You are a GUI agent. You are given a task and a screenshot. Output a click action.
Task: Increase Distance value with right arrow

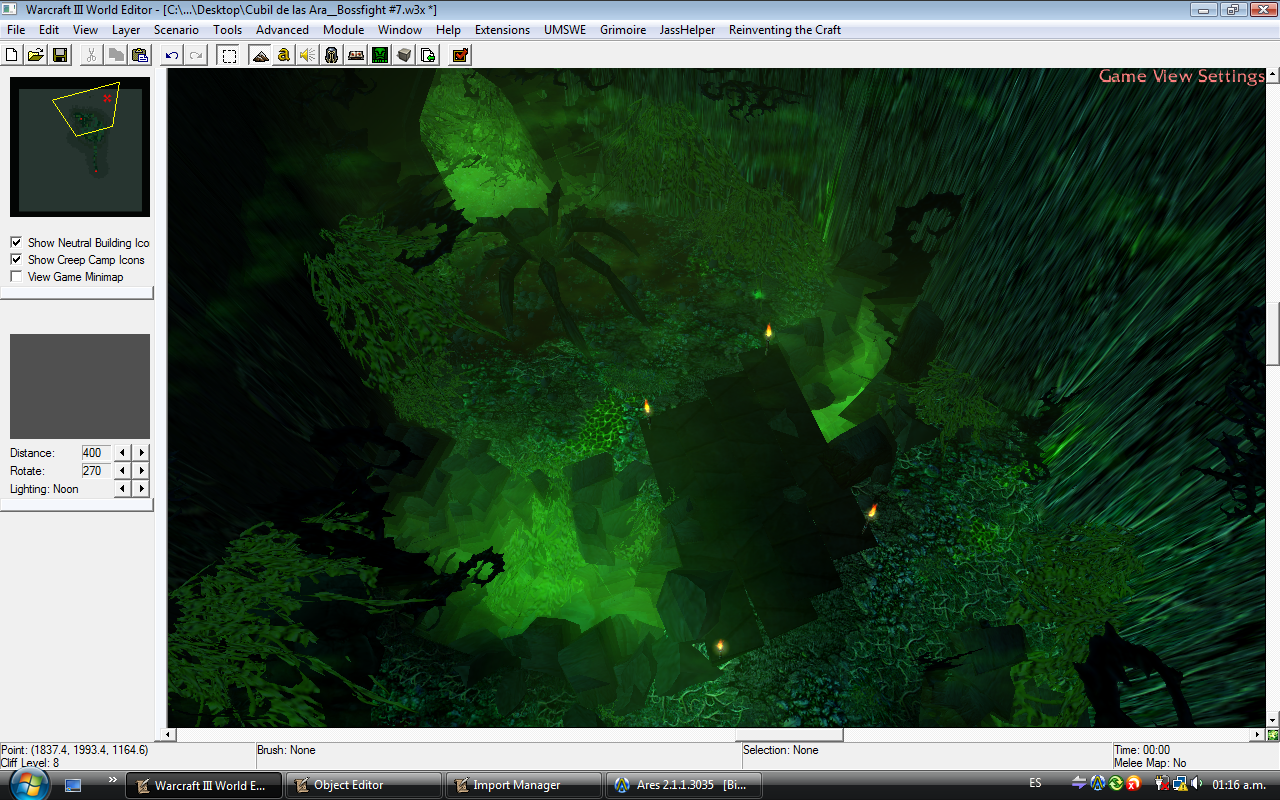click(141, 453)
